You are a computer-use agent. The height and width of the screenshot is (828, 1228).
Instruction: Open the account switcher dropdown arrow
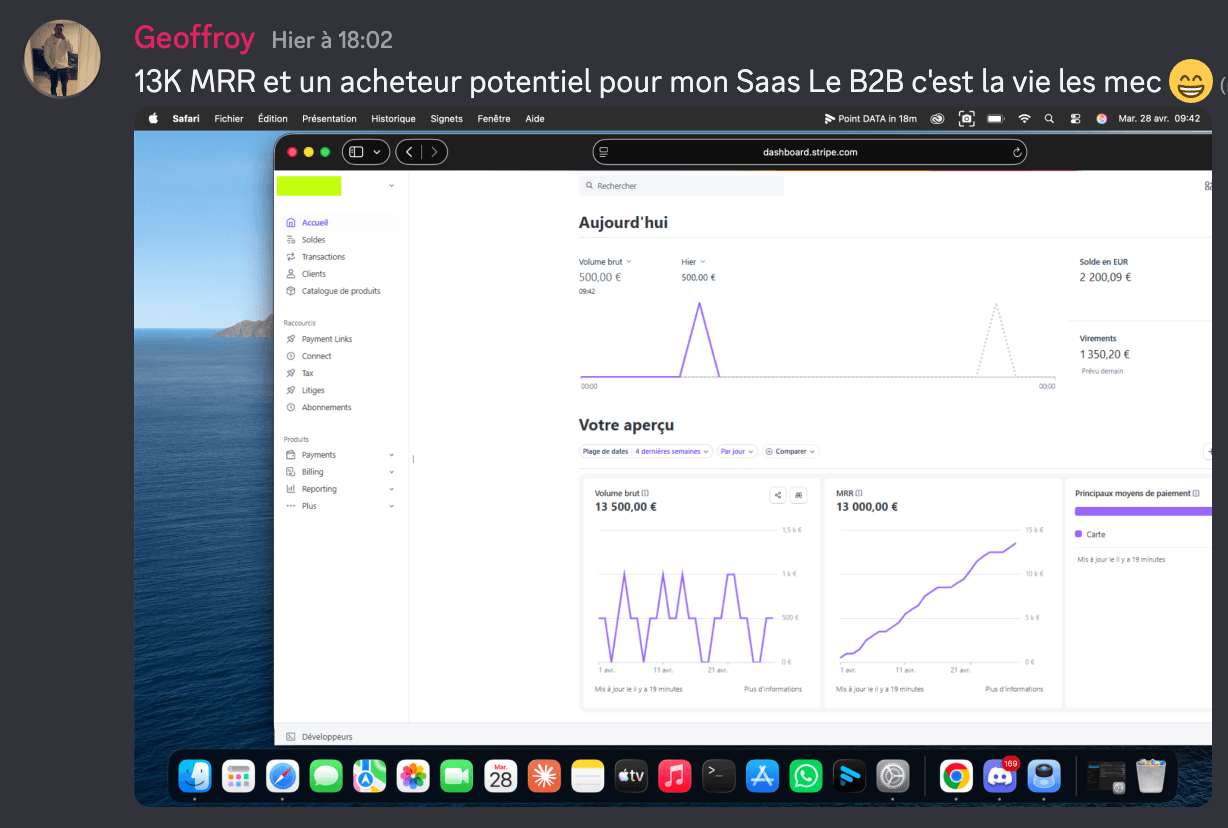(391, 186)
